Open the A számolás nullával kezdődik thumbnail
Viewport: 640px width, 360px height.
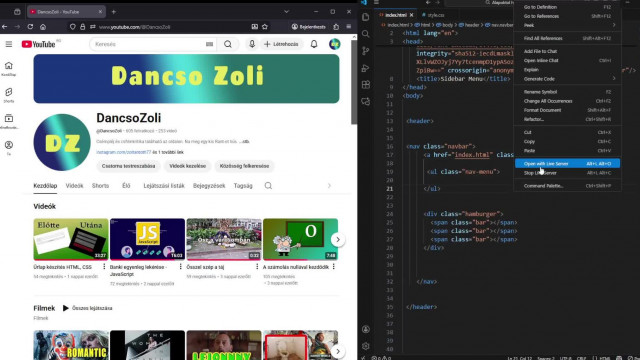coord(300,239)
